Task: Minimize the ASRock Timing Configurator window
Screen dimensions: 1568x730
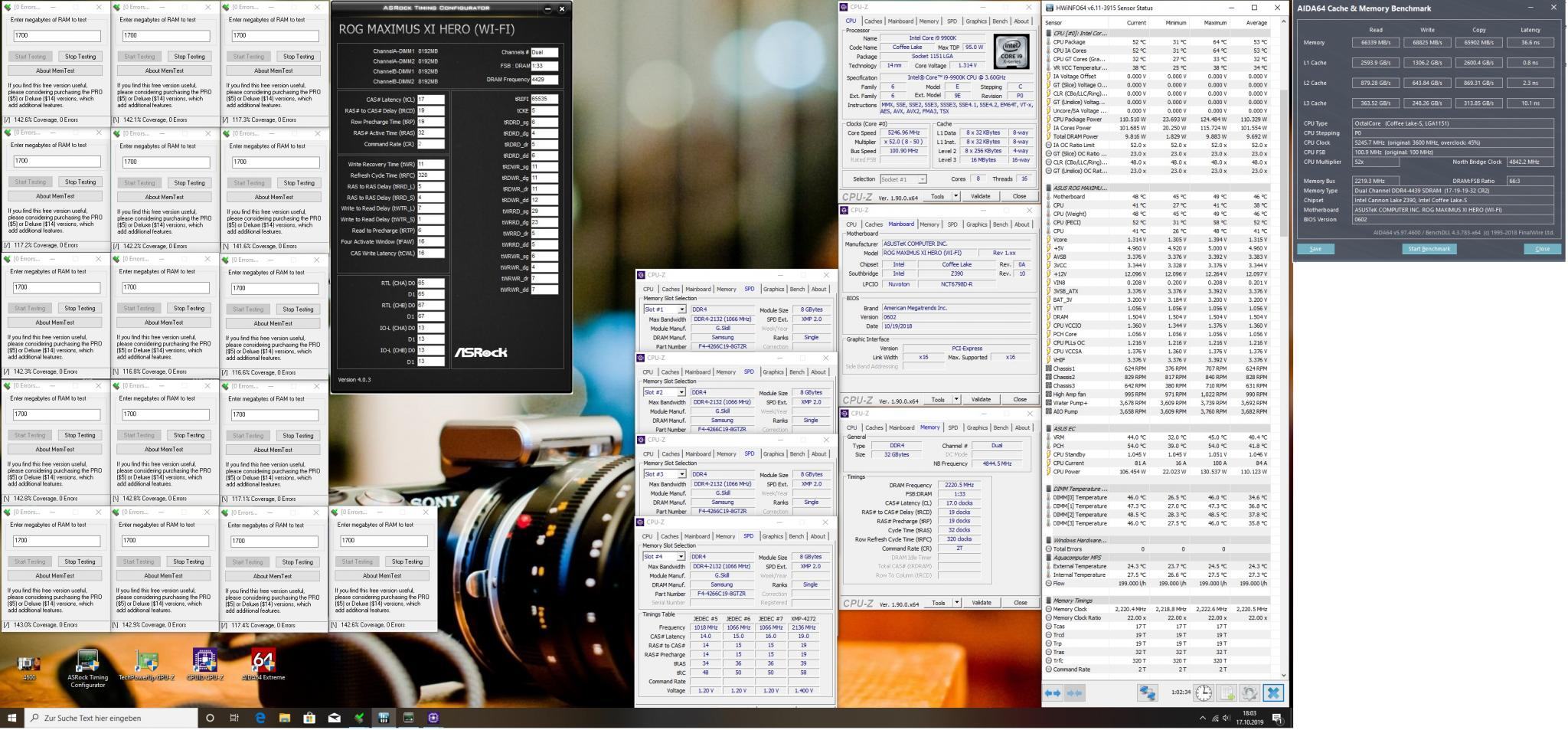Action: (x=547, y=9)
